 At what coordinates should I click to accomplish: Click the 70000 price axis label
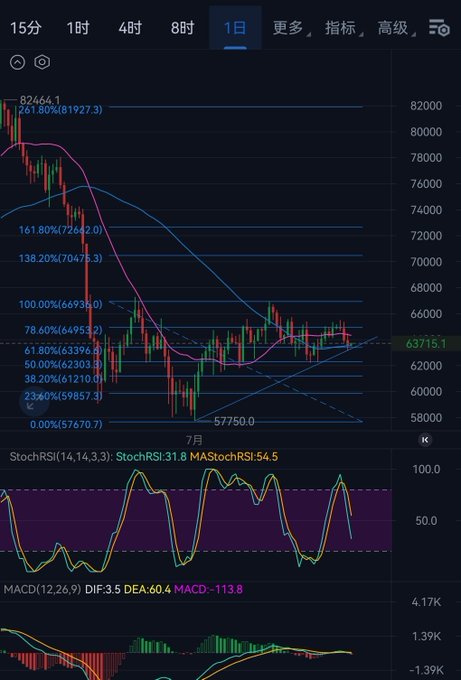426,262
